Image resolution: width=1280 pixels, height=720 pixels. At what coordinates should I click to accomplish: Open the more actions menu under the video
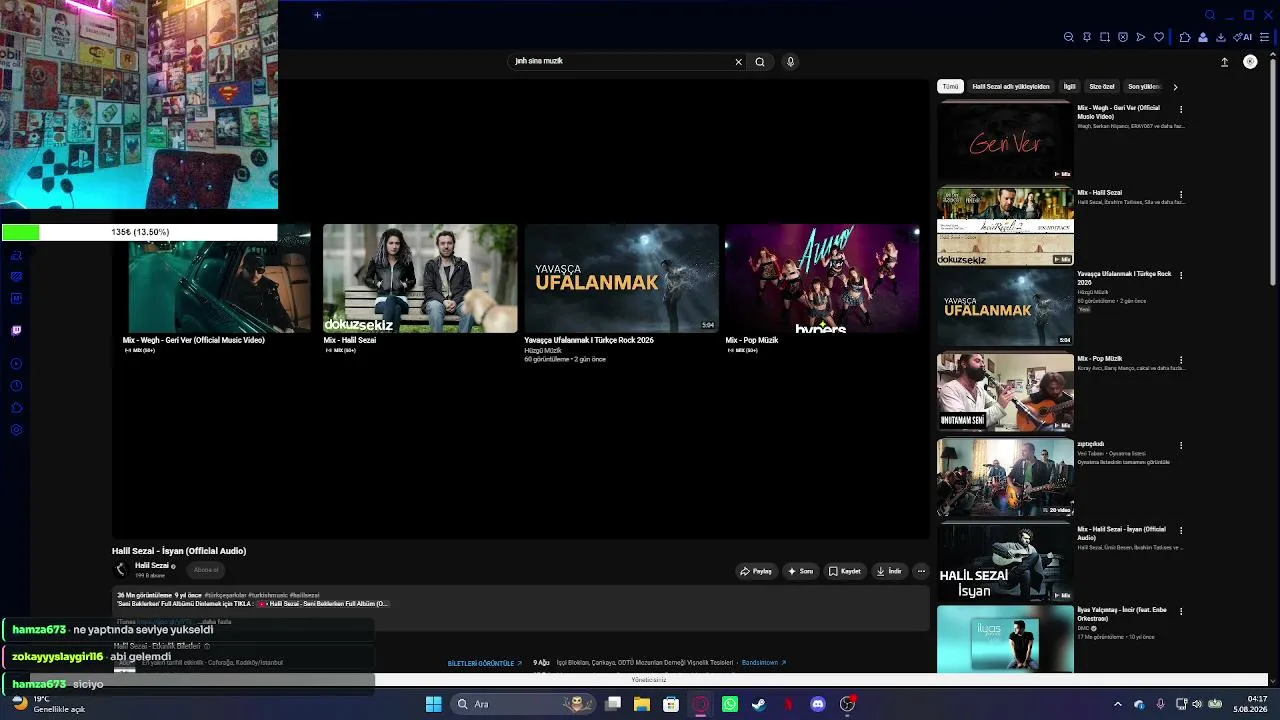tap(921, 571)
